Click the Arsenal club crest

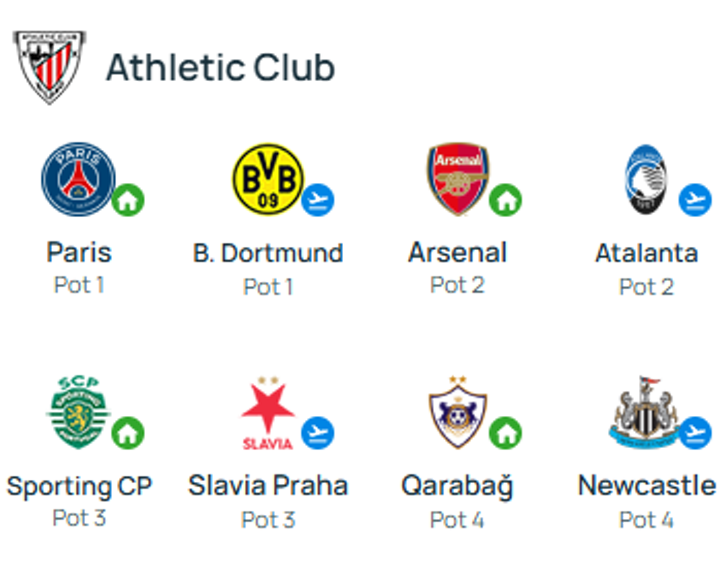(457, 180)
